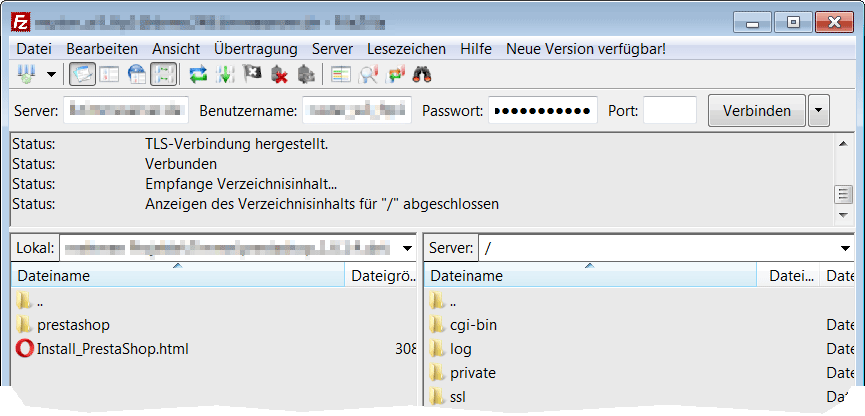Open the Site Manager icon
This screenshot has width=865, height=416.
tap(27, 74)
